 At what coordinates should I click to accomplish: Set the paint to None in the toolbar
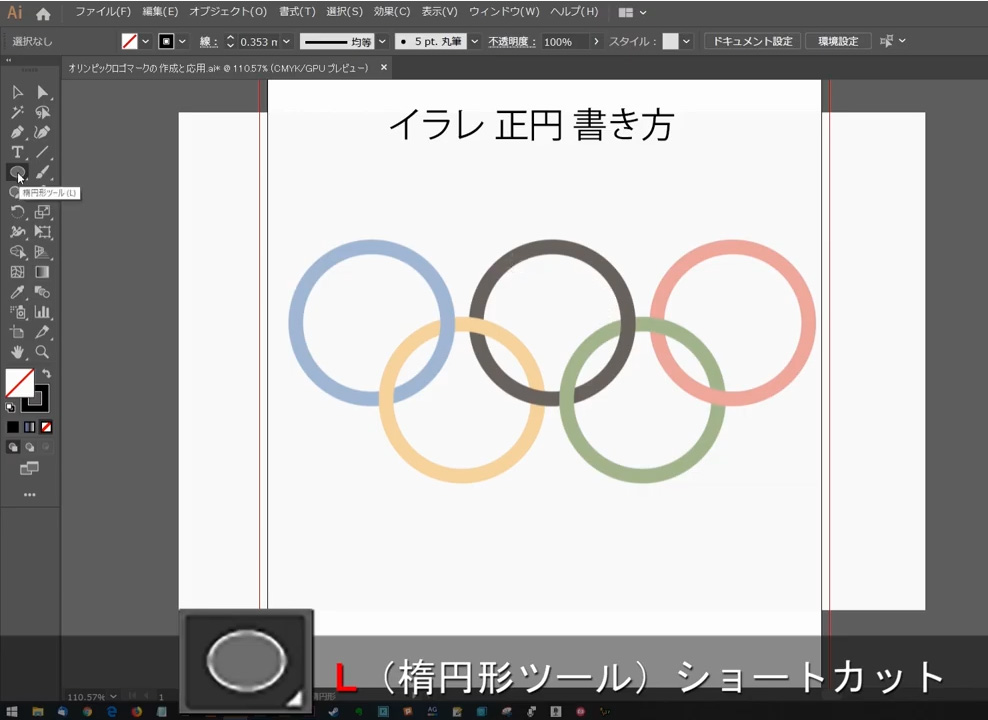pos(46,427)
